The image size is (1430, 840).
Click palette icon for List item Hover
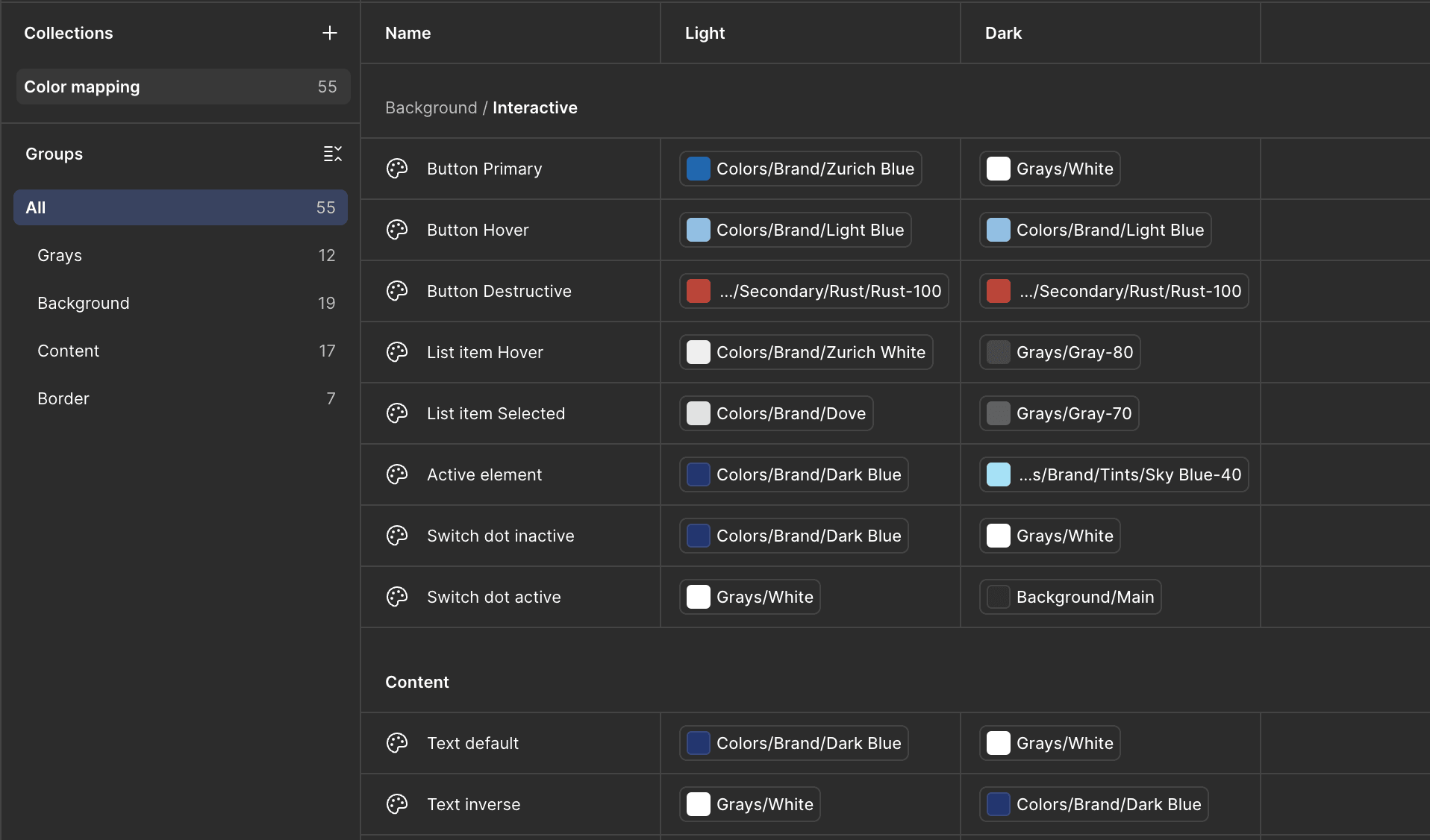[x=397, y=352]
